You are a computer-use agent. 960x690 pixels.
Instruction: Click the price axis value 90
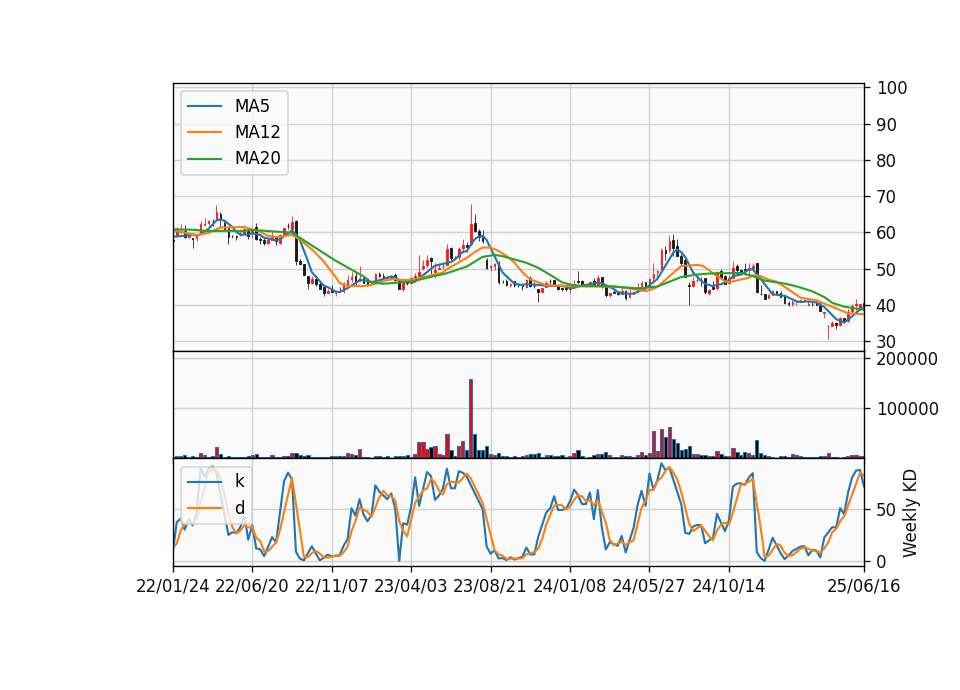[x=887, y=125]
